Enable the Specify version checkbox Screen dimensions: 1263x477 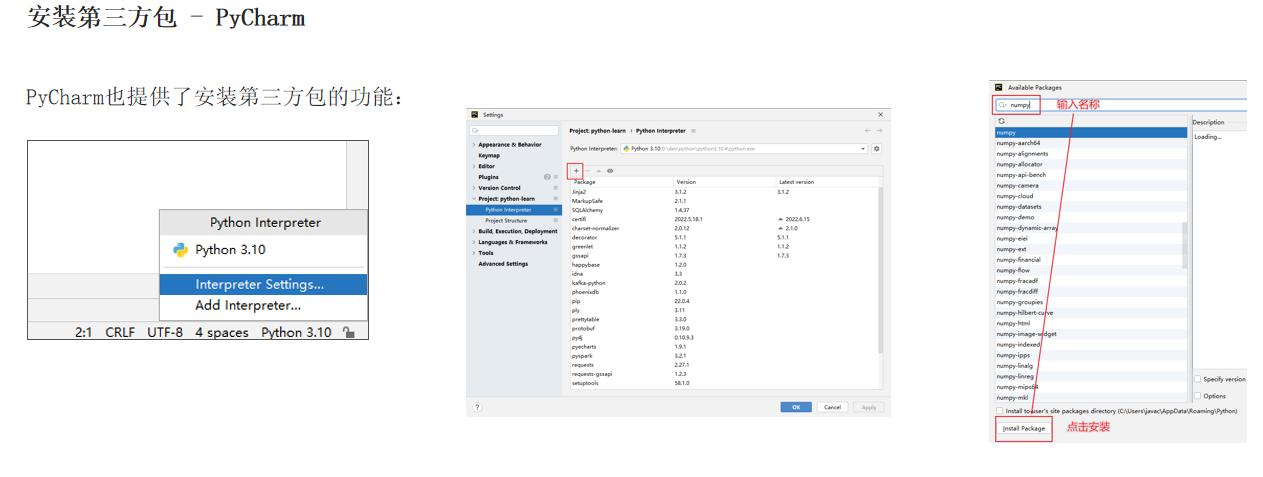pyautogui.click(x=1198, y=379)
